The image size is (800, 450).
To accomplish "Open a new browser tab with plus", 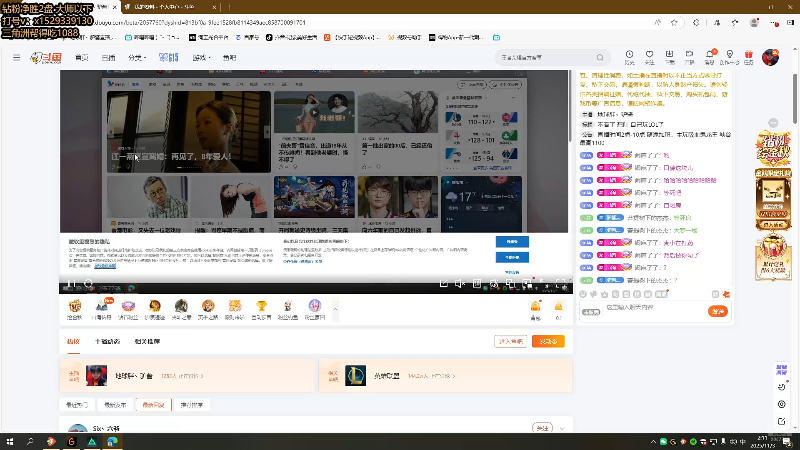I will click(x=230, y=7).
